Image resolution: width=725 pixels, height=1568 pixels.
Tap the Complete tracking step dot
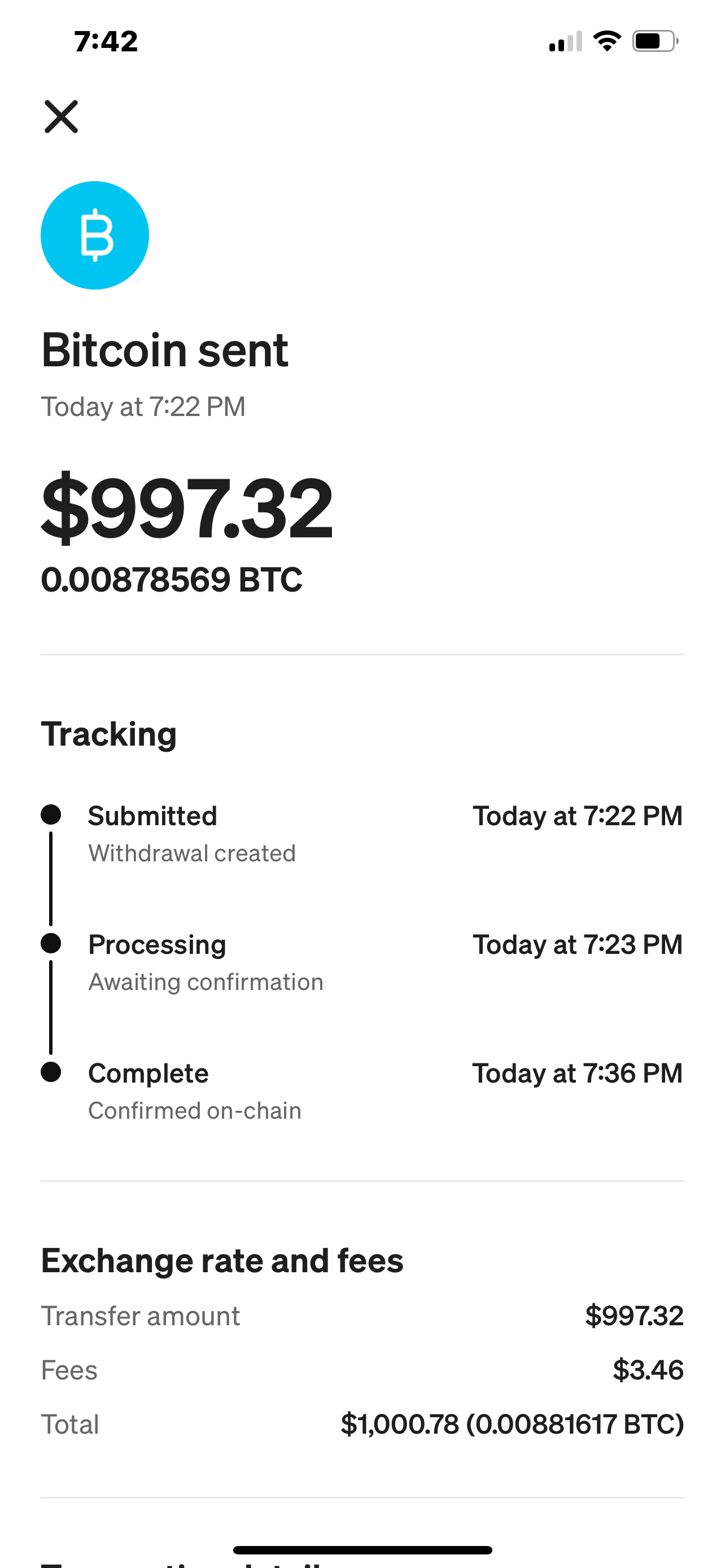51,1072
